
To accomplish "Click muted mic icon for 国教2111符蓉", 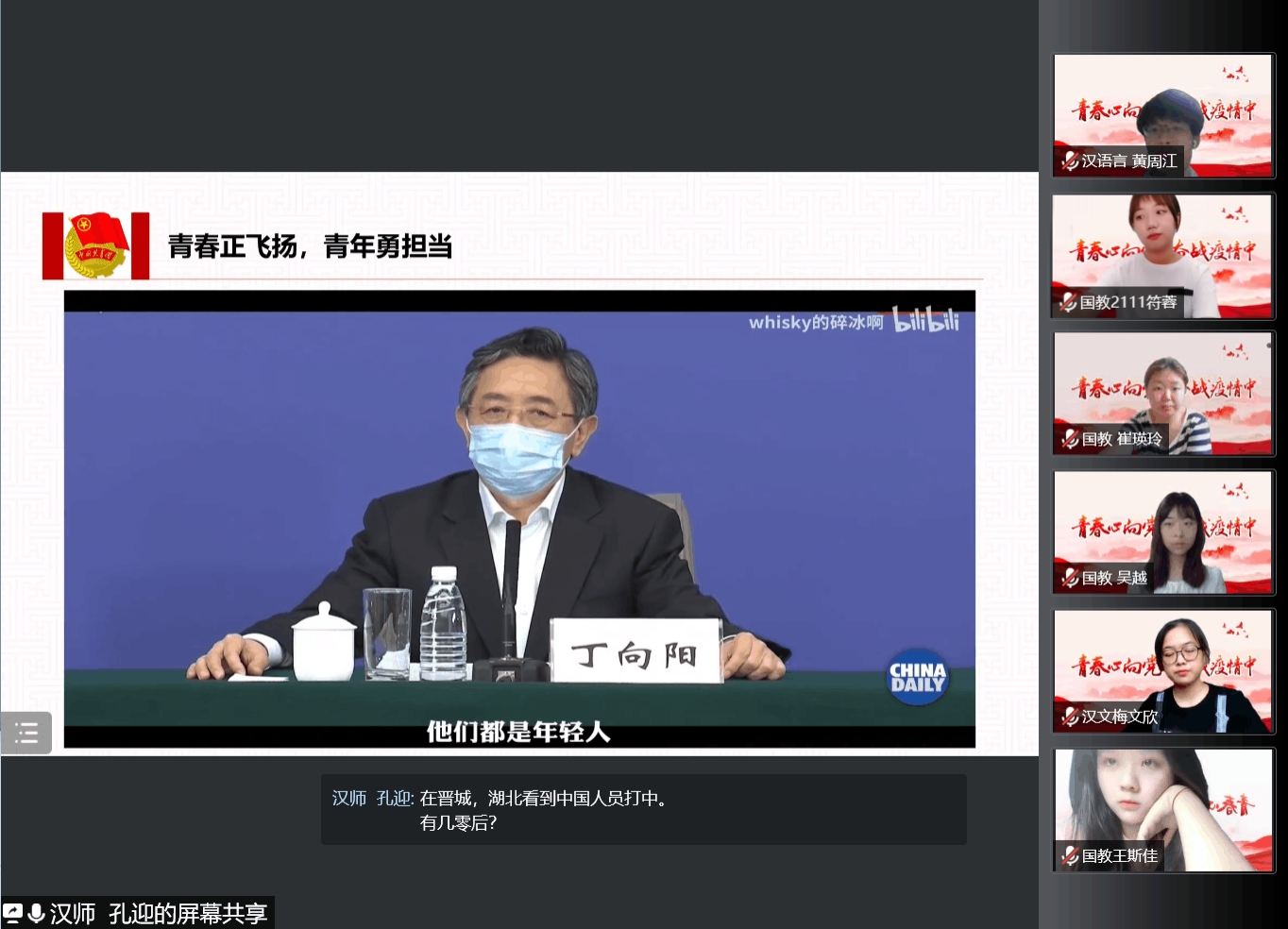I will pos(1068,302).
